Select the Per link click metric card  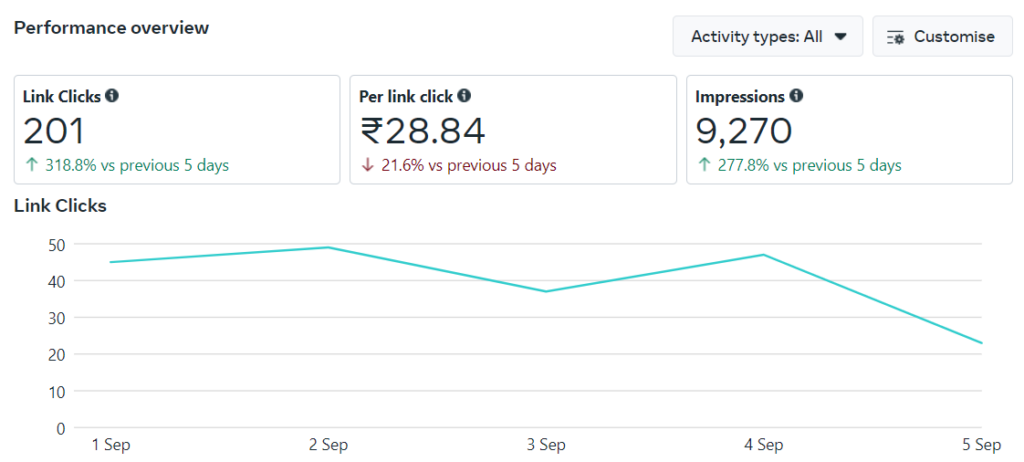[513, 129]
